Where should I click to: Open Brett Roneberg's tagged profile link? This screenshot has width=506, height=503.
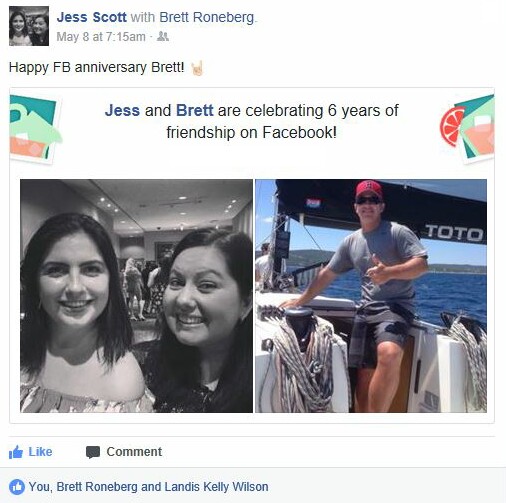pyautogui.click(x=207, y=17)
